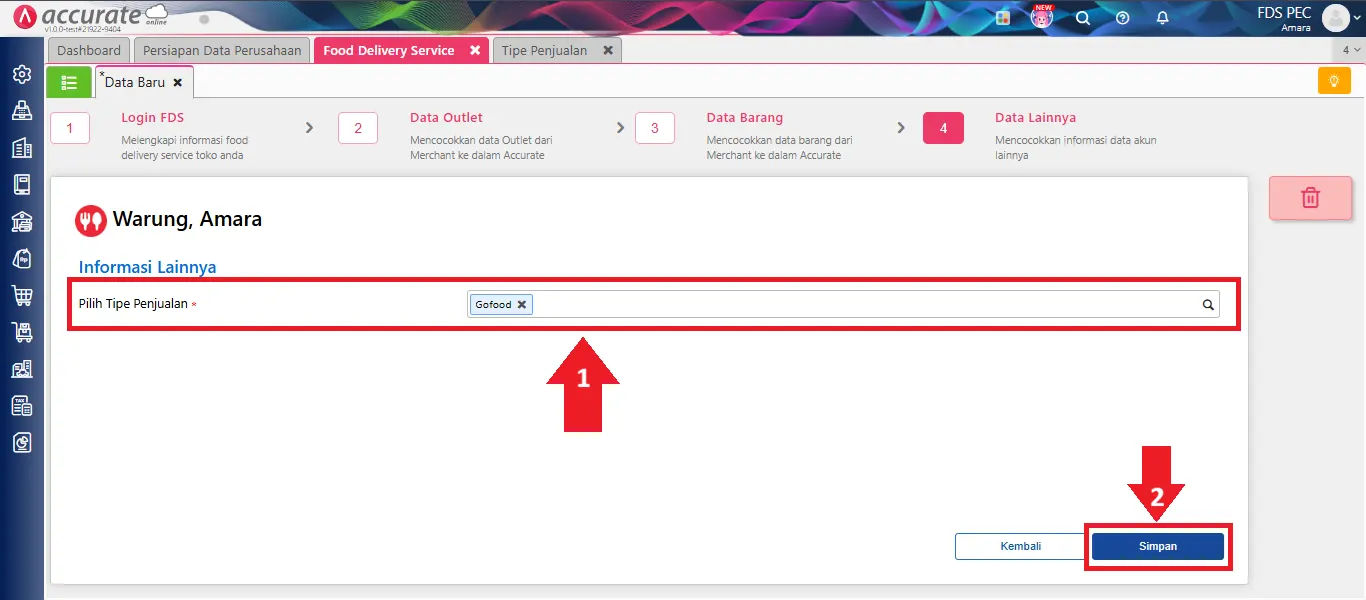Remove the Gofood tag from sales type
The image size is (1366, 600).
(x=521, y=305)
